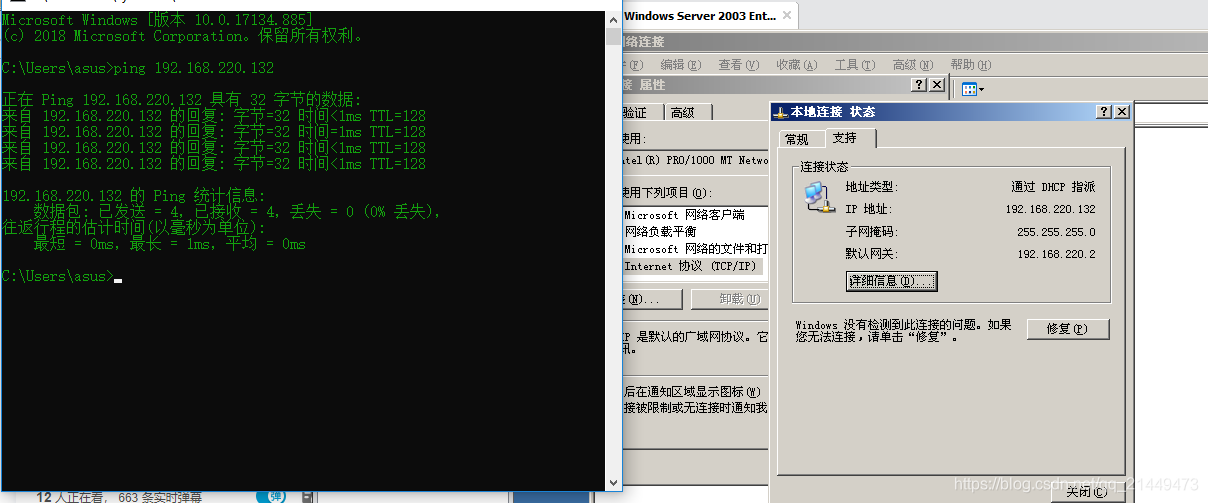Click the 12 人正在看 viewer count text
The width and height of the screenshot is (1208, 503).
click(72, 497)
